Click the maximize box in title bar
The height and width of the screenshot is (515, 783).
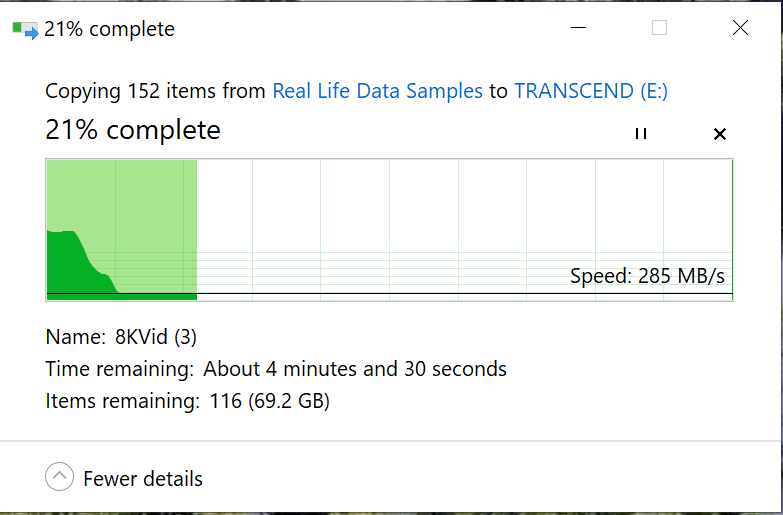point(659,28)
